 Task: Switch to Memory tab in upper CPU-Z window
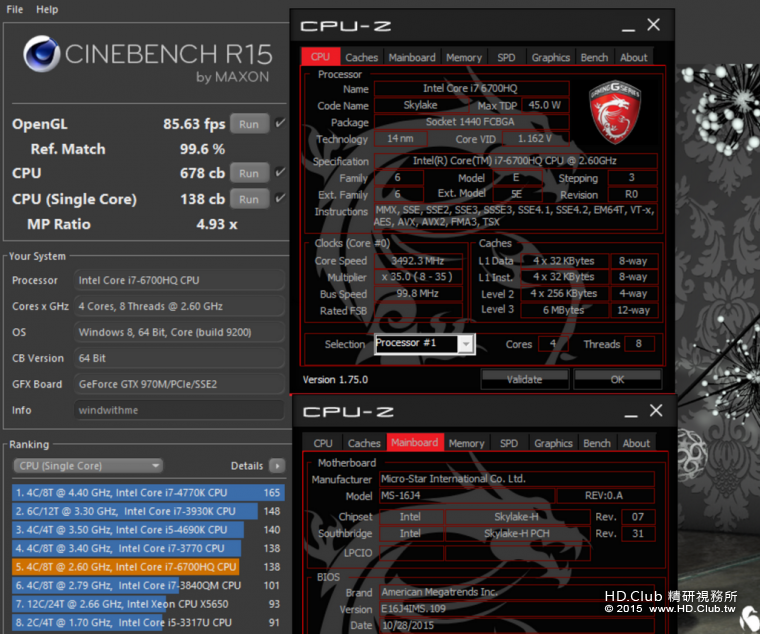464,57
